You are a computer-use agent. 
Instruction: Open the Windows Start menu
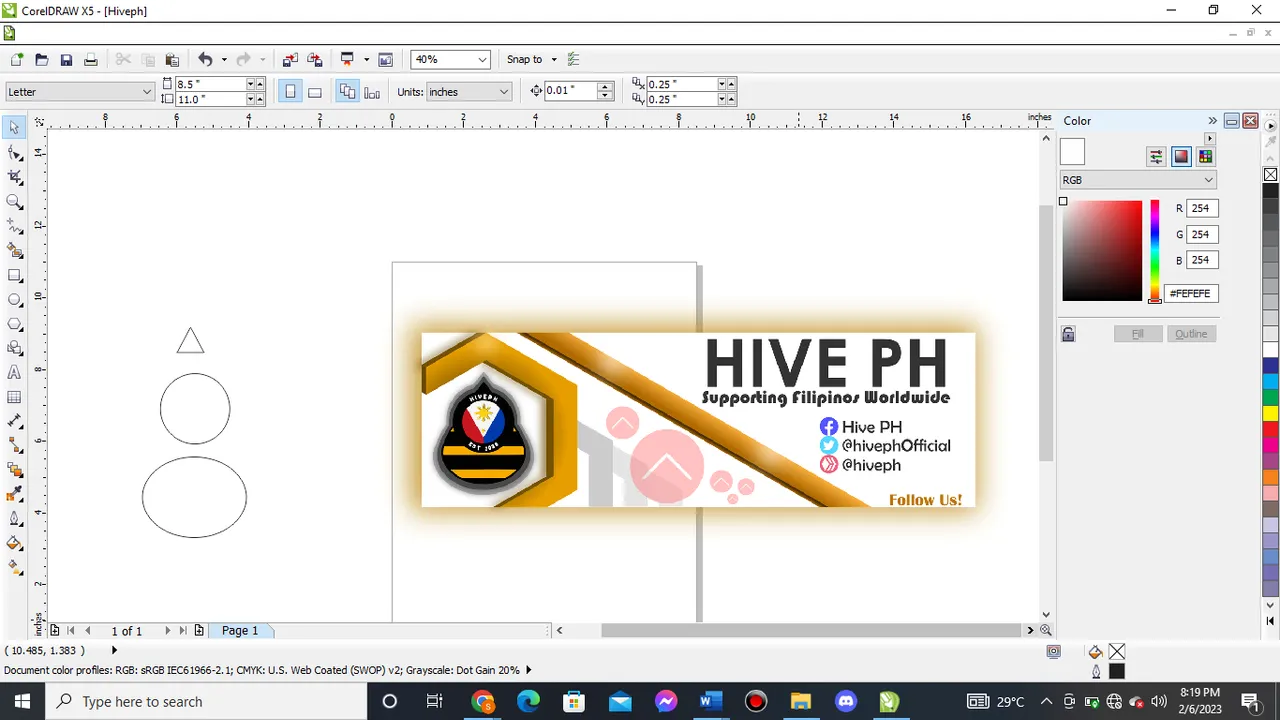tap(22, 701)
